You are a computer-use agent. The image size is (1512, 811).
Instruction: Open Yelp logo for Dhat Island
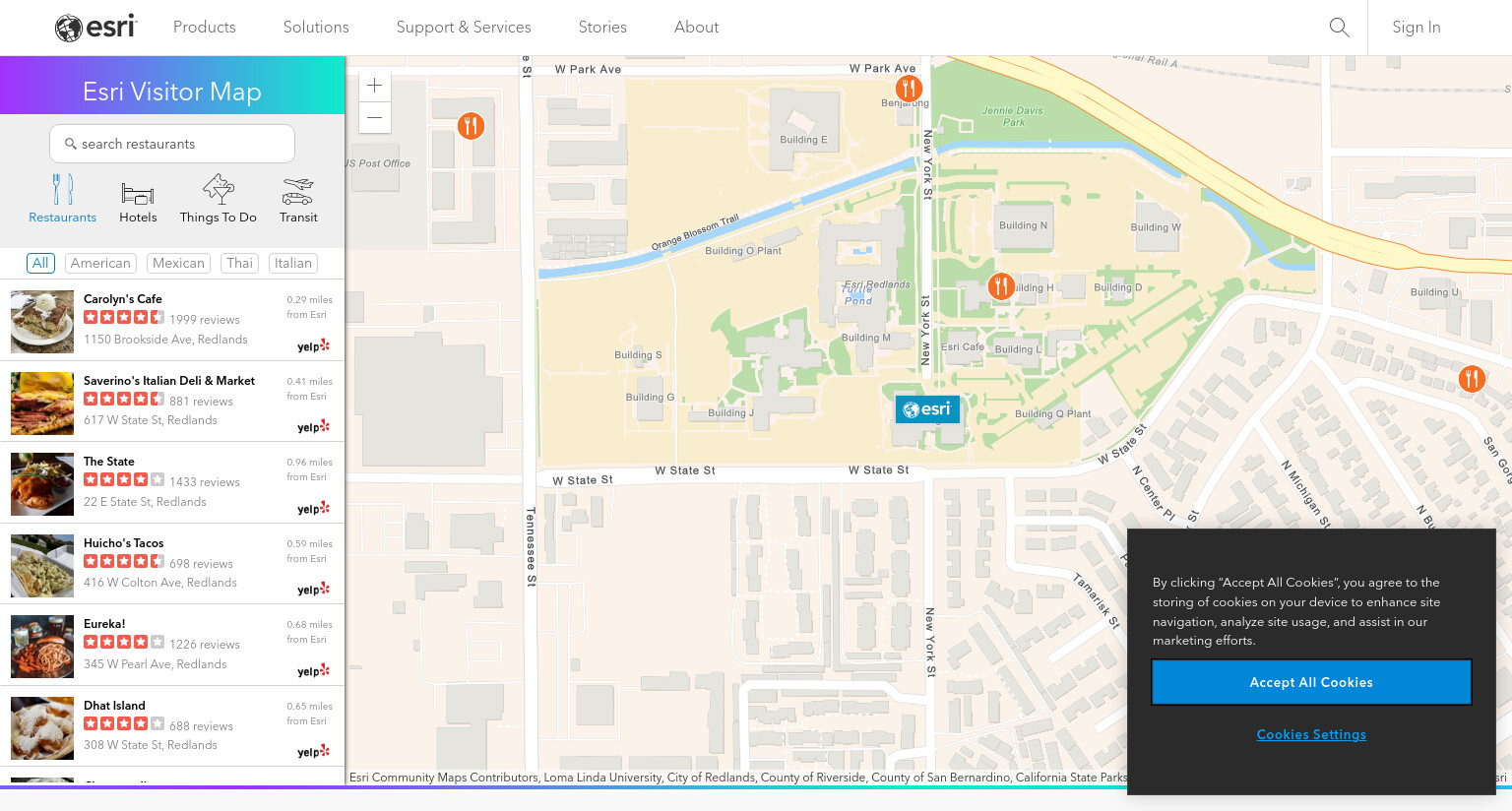(313, 752)
